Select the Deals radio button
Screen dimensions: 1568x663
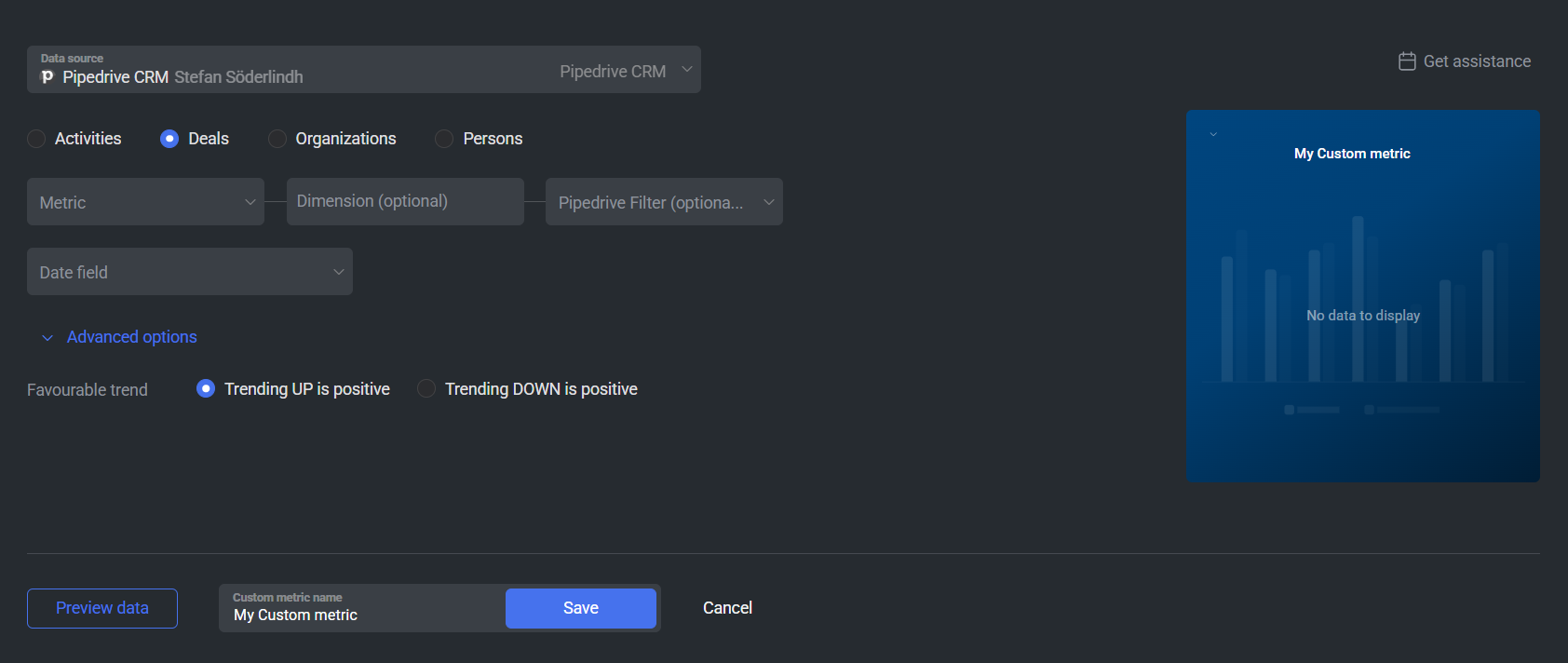coord(169,139)
